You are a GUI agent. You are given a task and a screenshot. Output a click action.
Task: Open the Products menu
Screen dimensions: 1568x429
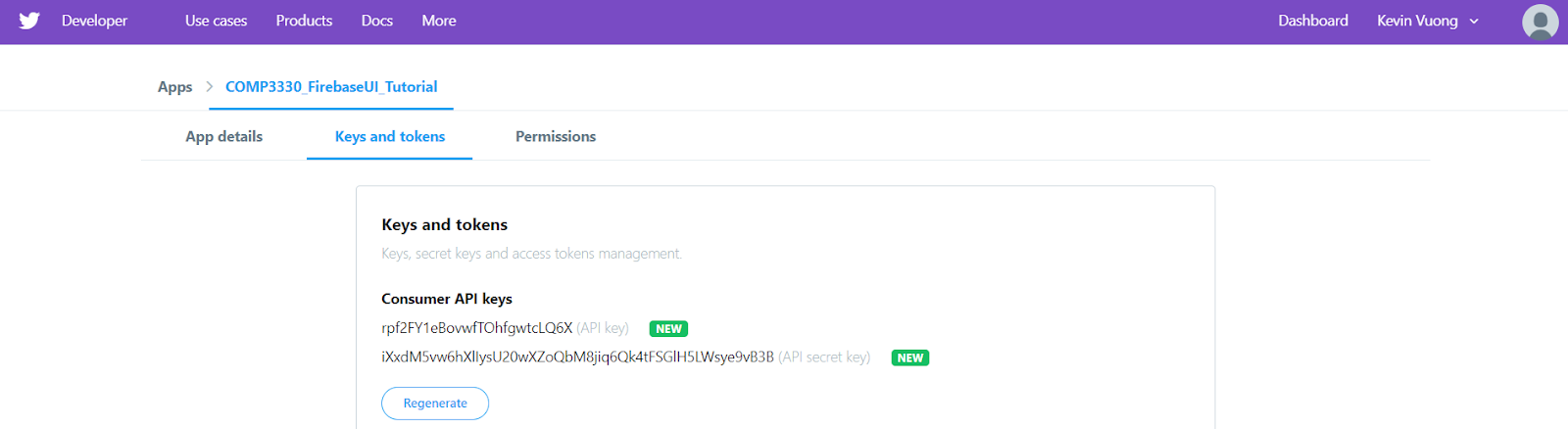[304, 21]
